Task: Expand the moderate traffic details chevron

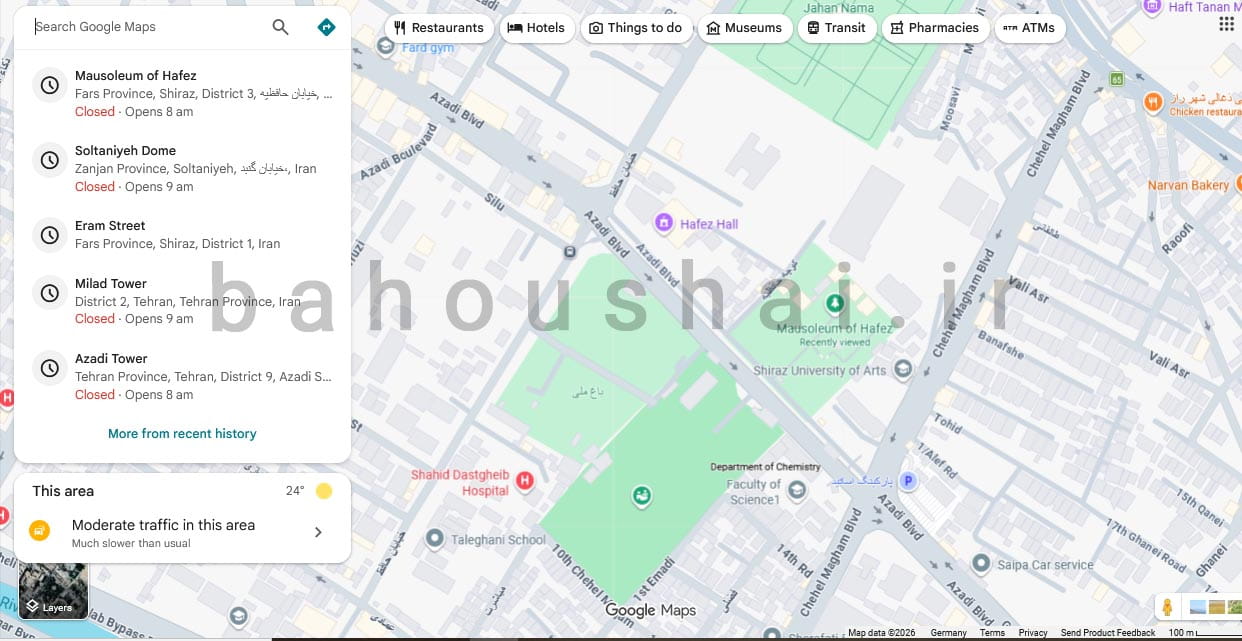Action: click(318, 532)
